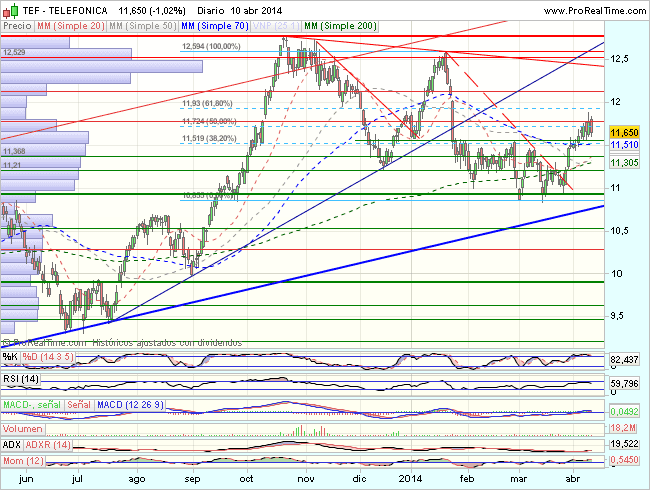Screen dimensions: 650x490
Task: Click the 11,93 (61,80%) Fibonacci label
Action: click(x=207, y=103)
